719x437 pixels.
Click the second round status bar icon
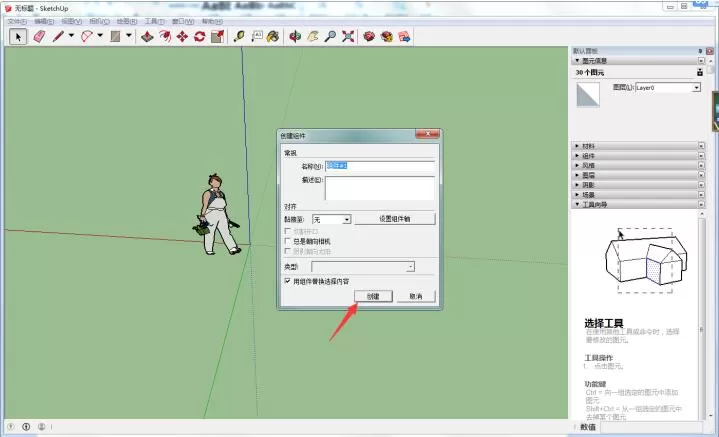coord(26,427)
